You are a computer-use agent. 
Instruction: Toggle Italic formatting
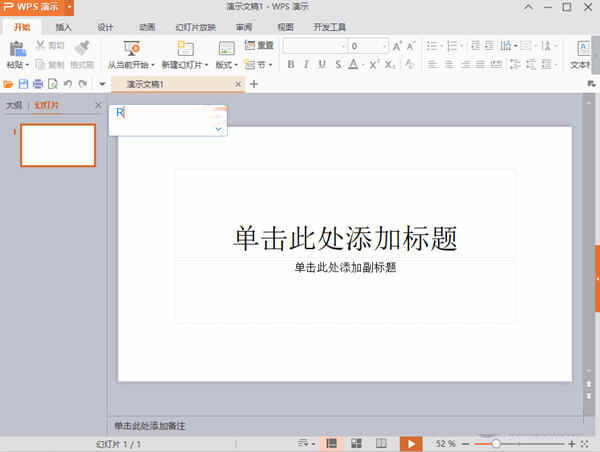click(306, 65)
